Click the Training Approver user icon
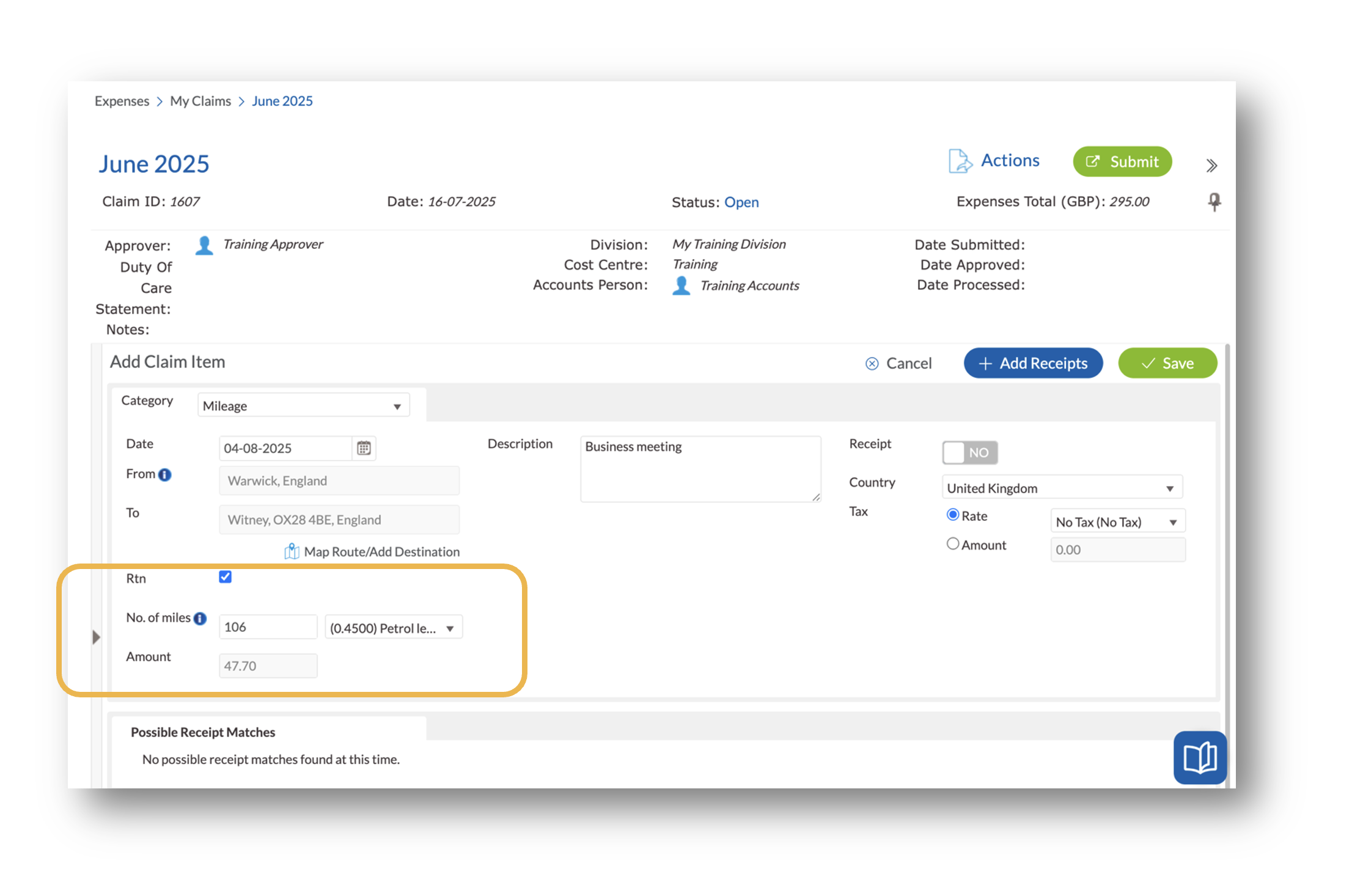This screenshot has width=1363, height=896. point(203,244)
